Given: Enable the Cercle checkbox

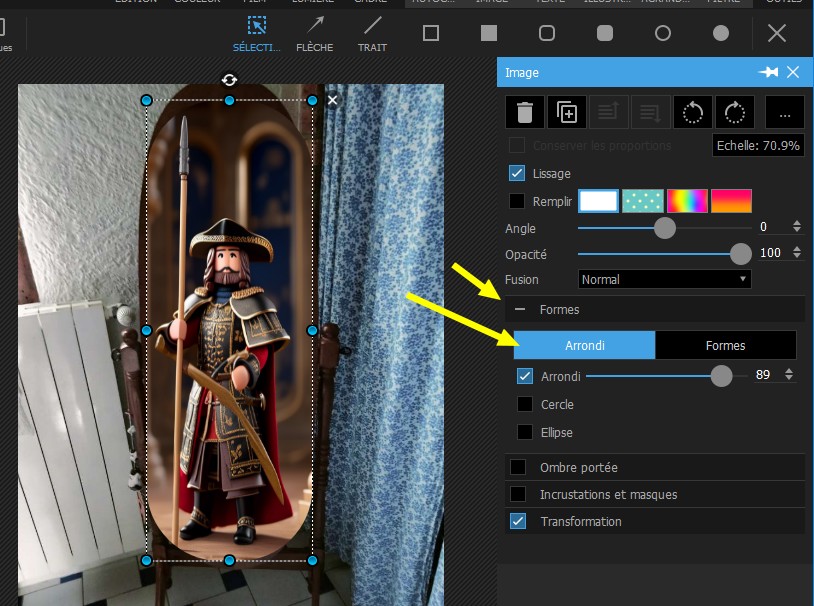Looking at the screenshot, I should click(x=525, y=404).
